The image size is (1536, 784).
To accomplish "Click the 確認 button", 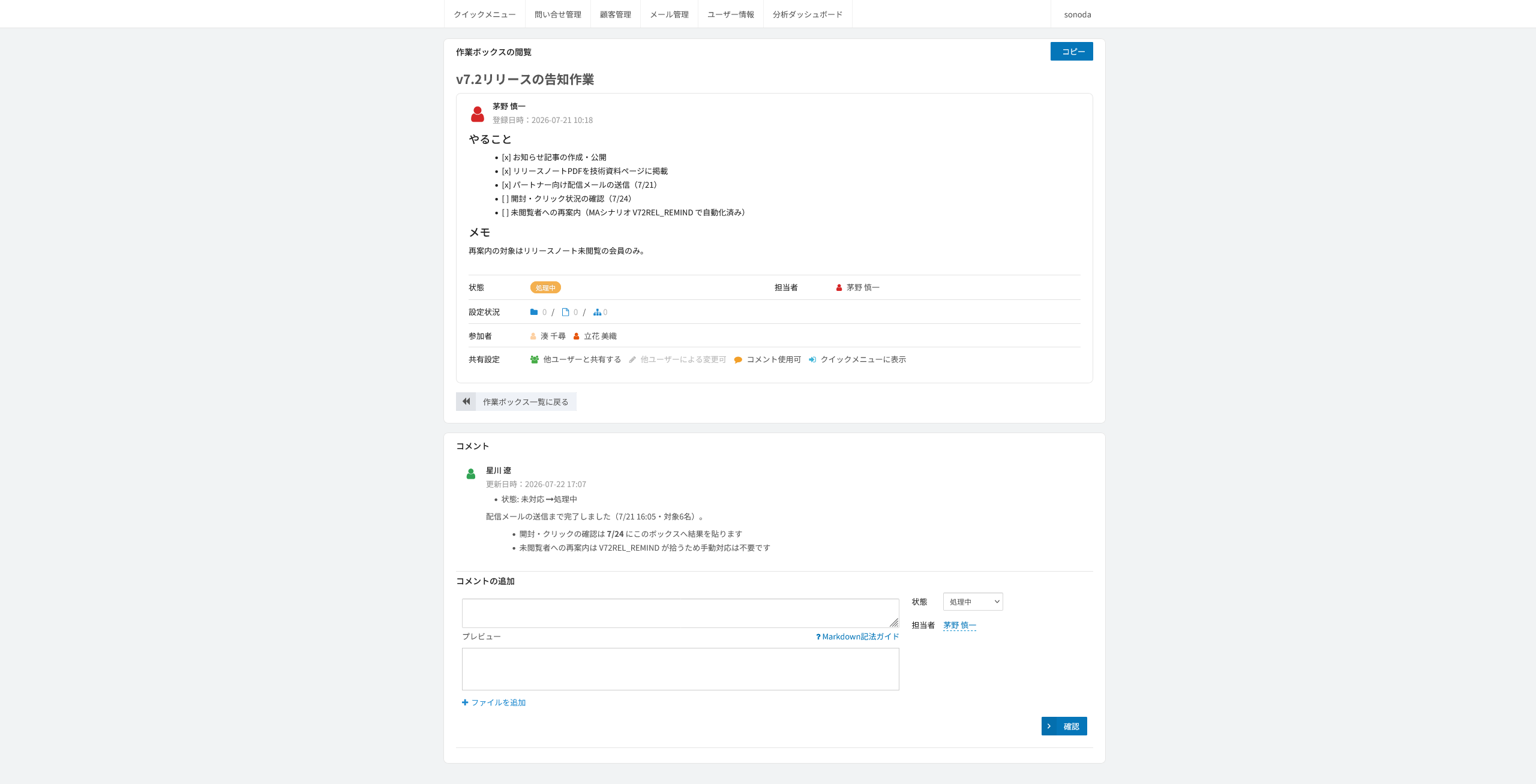I will (1064, 726).
